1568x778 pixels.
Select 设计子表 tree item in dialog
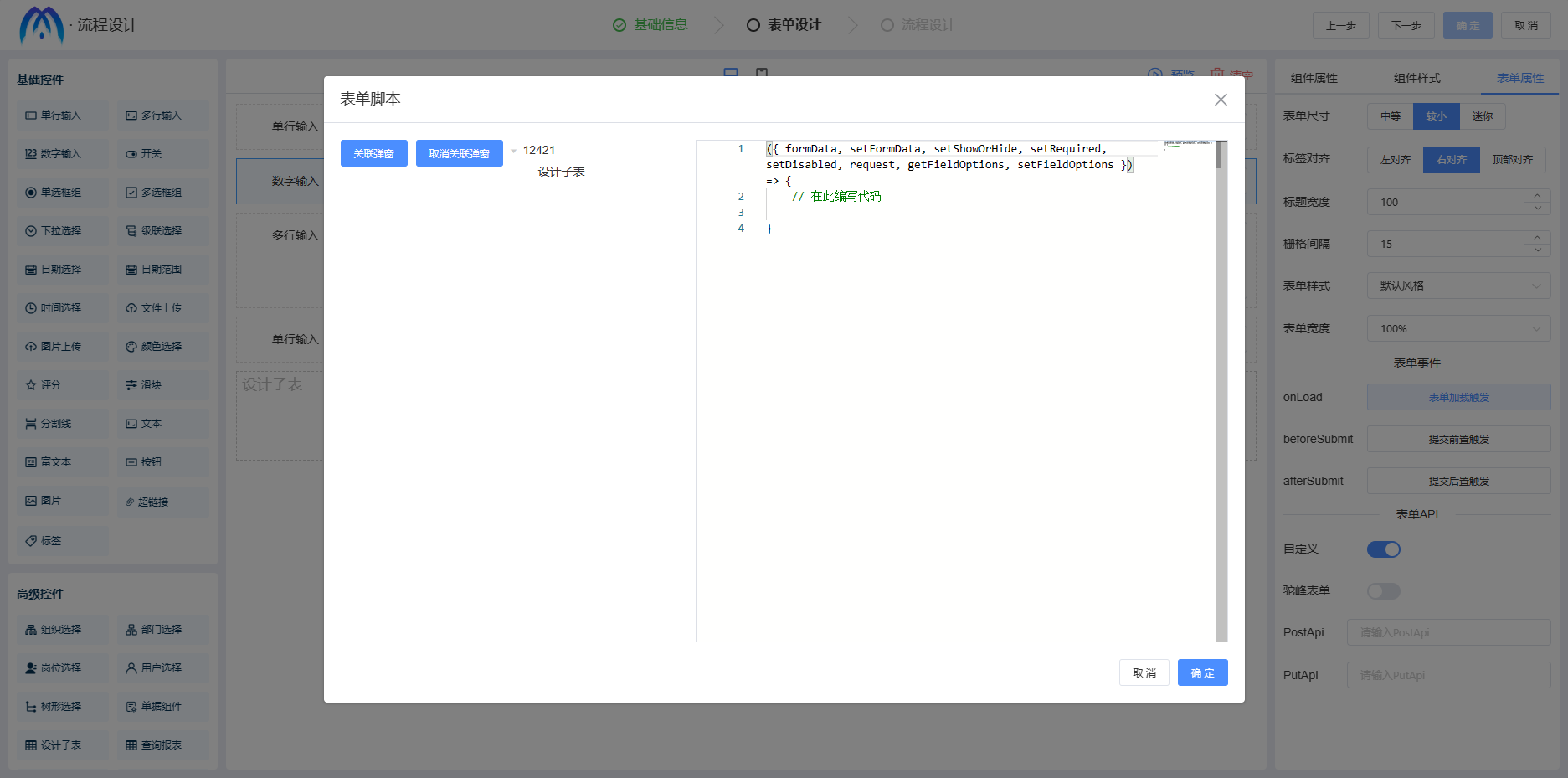[561, 172]
